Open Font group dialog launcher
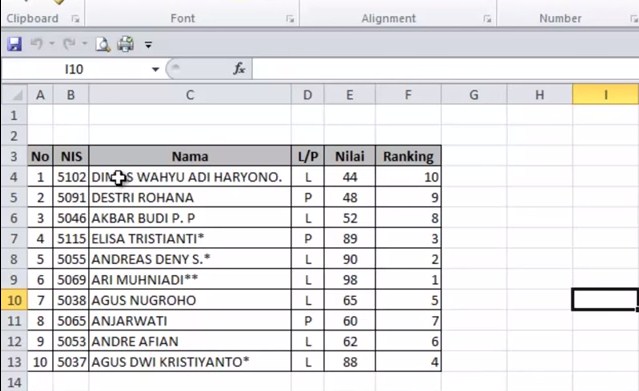This screenshot has width=639, height=391. tap(290, 18)
